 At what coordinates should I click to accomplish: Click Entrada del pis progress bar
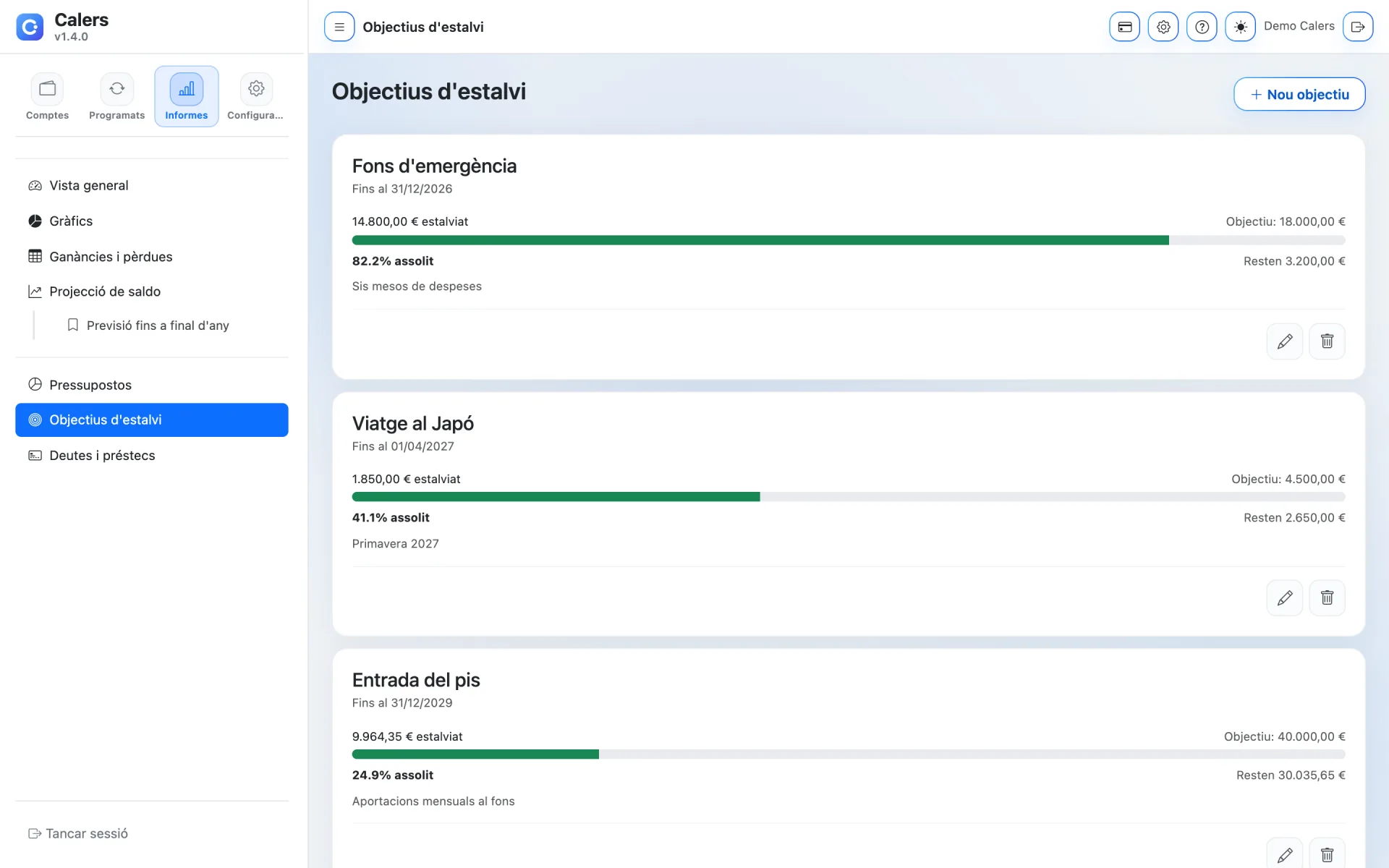(x=849, y=754)
